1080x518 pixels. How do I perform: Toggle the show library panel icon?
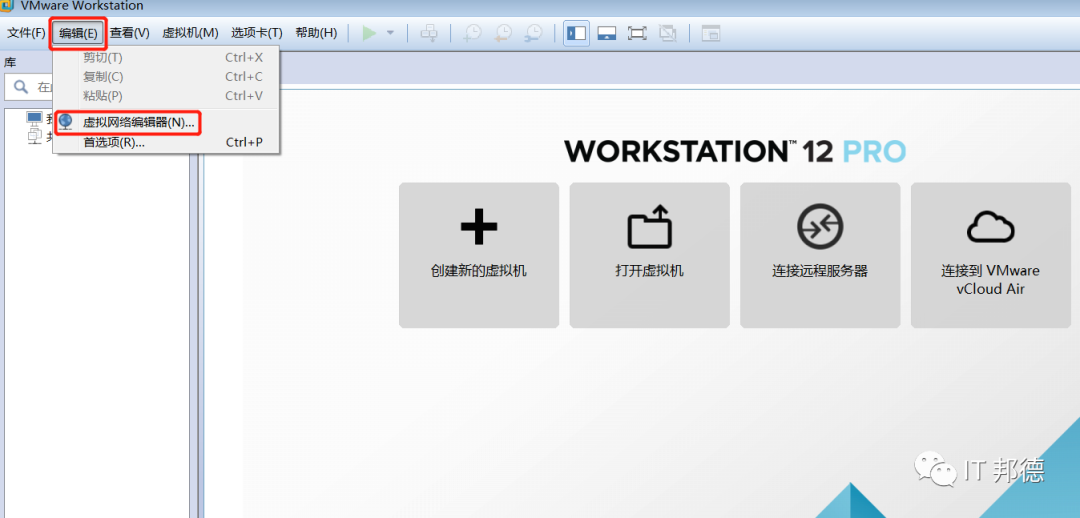coord(577,33)
